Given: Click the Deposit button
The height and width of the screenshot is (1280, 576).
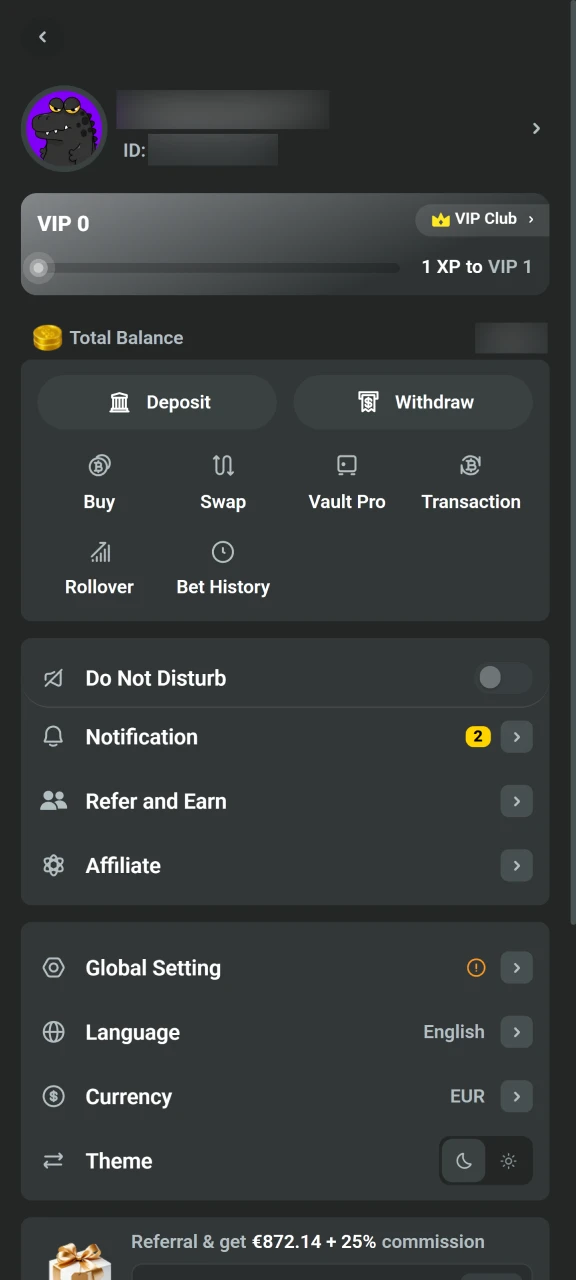Looking at the screenshot, I should click(157, 402).
